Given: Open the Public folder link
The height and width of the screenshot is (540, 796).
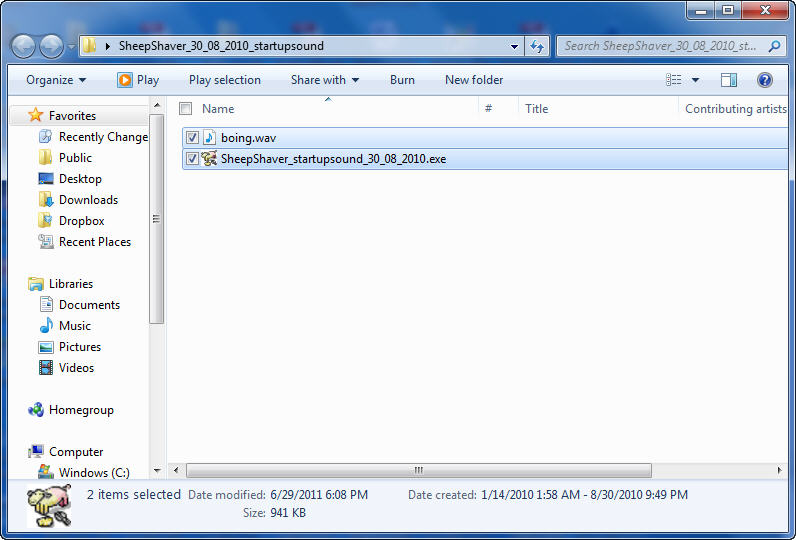Looking at the screenshot, I should [75, 158].
